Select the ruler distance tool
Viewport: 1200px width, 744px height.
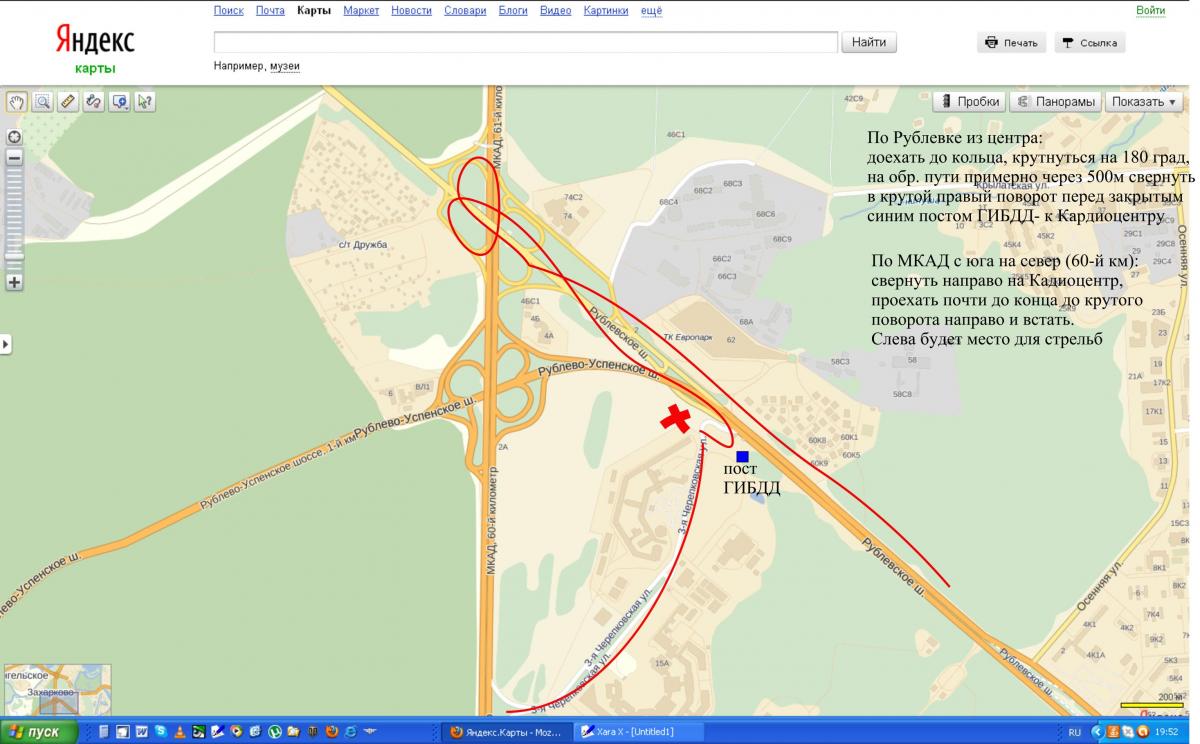click(x=68, y=101)
